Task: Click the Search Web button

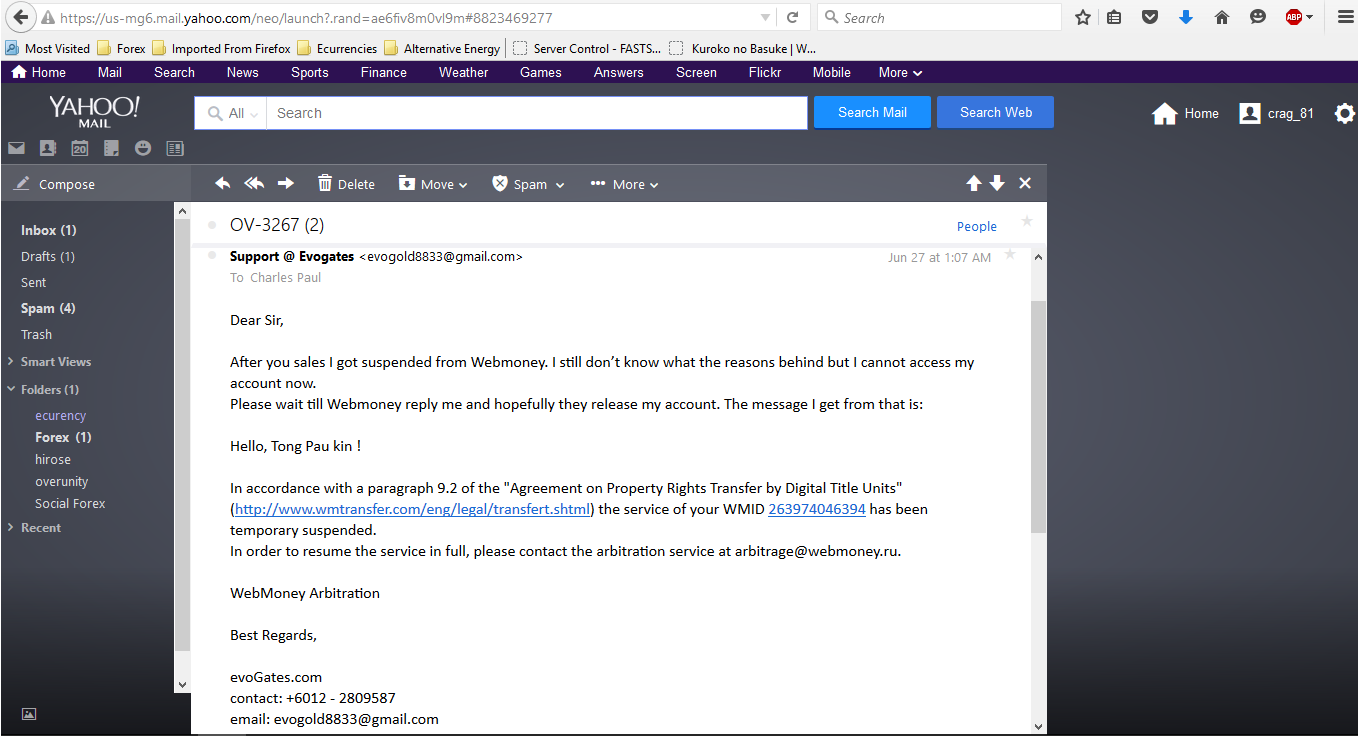Action: pos(995,112)
